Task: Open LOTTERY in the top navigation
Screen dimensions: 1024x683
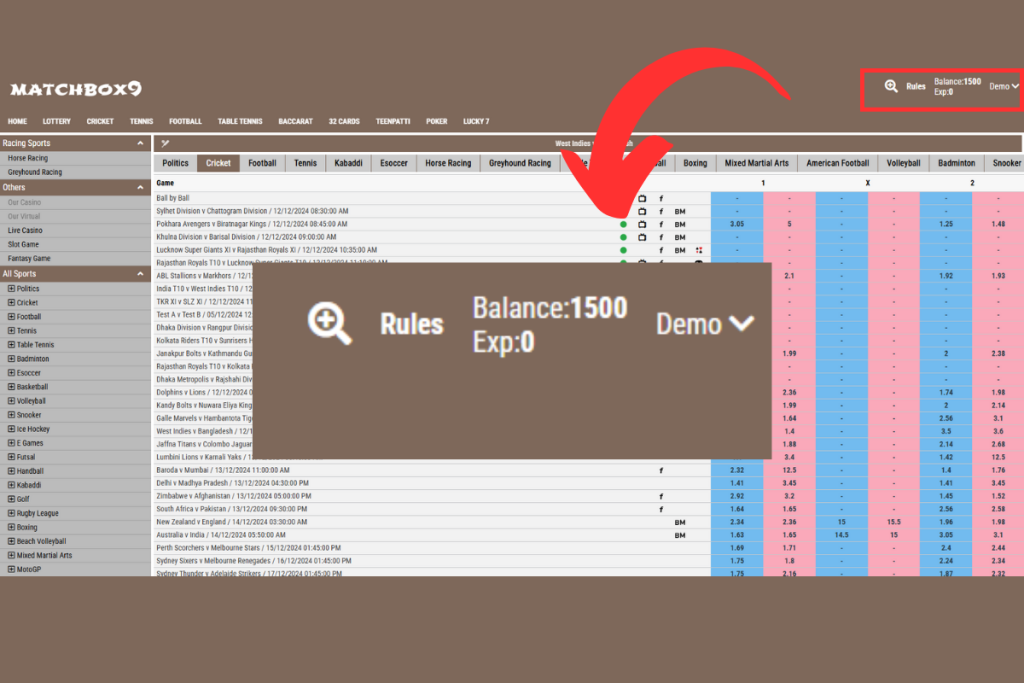Action: (x=56, y=121)
